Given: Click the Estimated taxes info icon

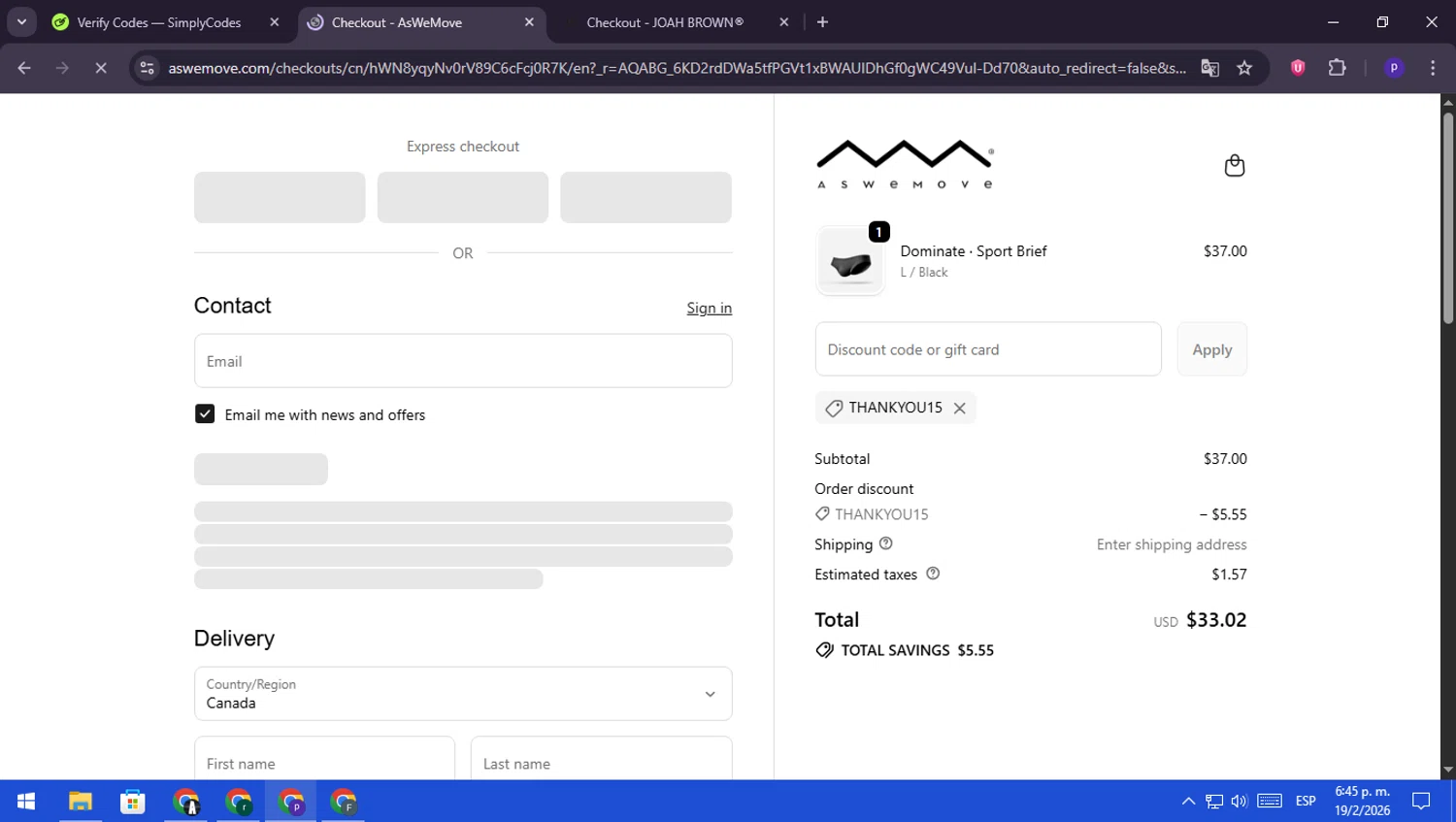Looking at the screenshot, I should tap(933, 574).
